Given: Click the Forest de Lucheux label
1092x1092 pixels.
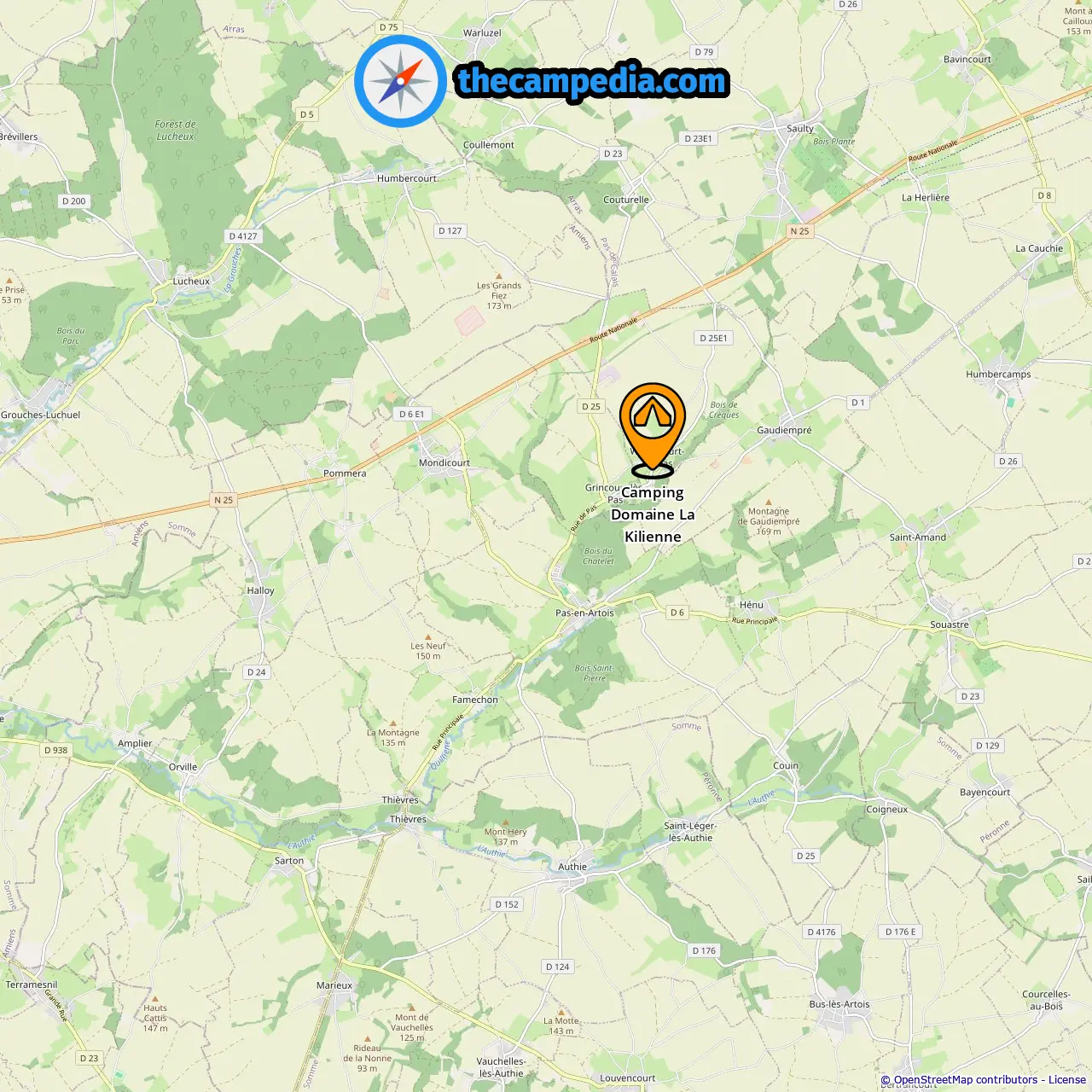Looking at the screenshot, I should [x=176, y=130].
